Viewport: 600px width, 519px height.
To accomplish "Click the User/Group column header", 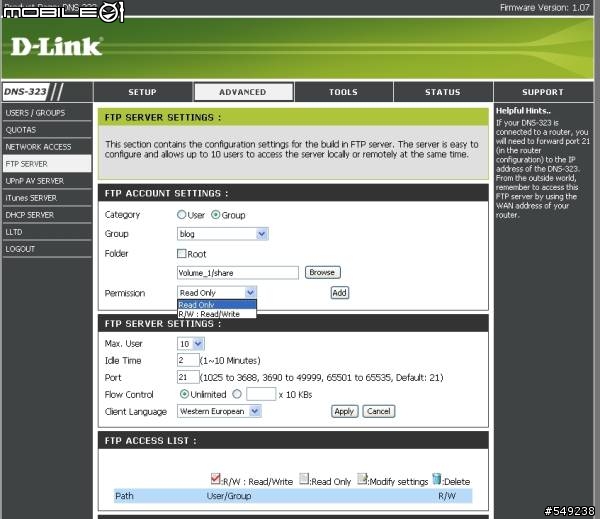I will click(229, 496).
